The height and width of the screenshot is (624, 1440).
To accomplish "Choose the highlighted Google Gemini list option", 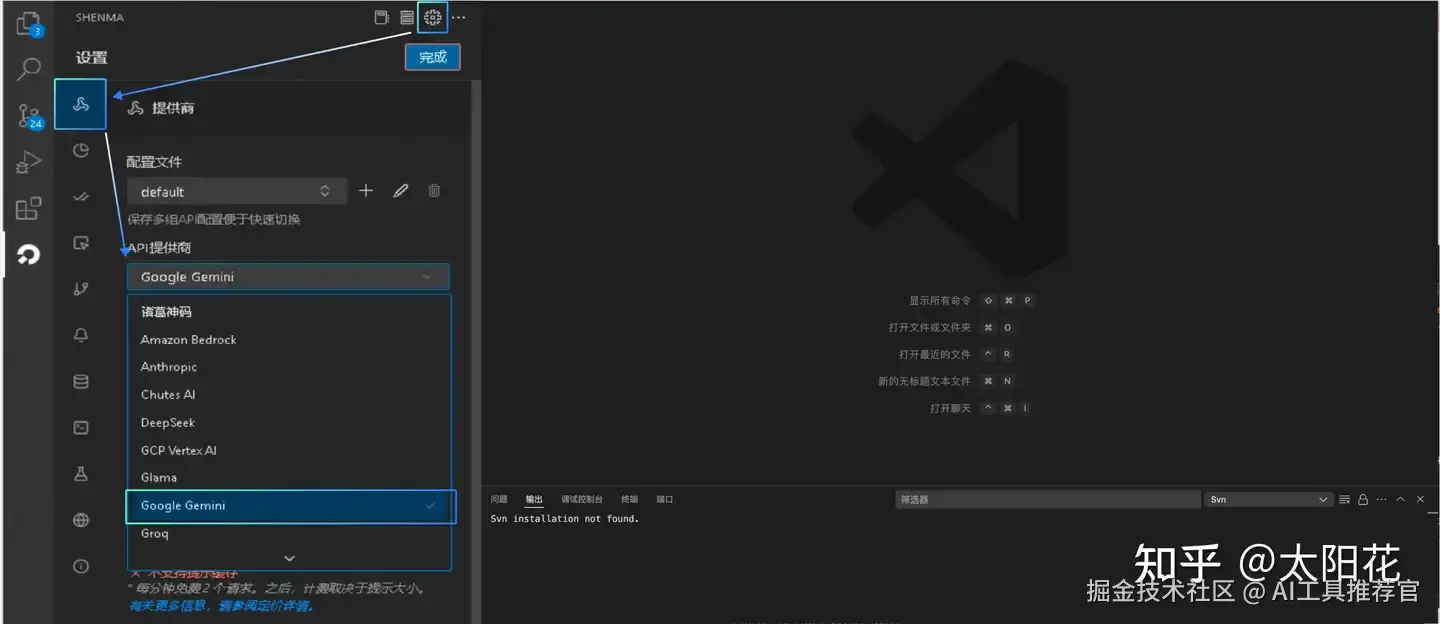I will tap(290, 506).
